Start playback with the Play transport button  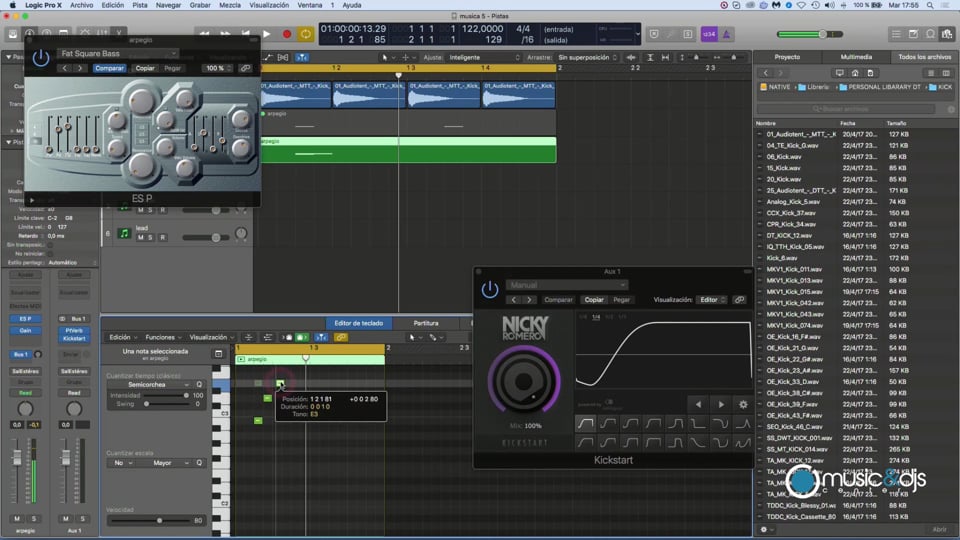point(266,34)
